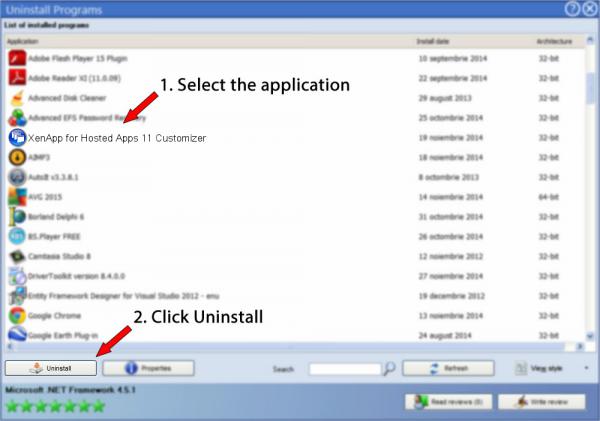Select the Advanced Disk Cleaner row text
This screenshot has width=600, height=421.
pyautogui.click(x=67, y=98)
